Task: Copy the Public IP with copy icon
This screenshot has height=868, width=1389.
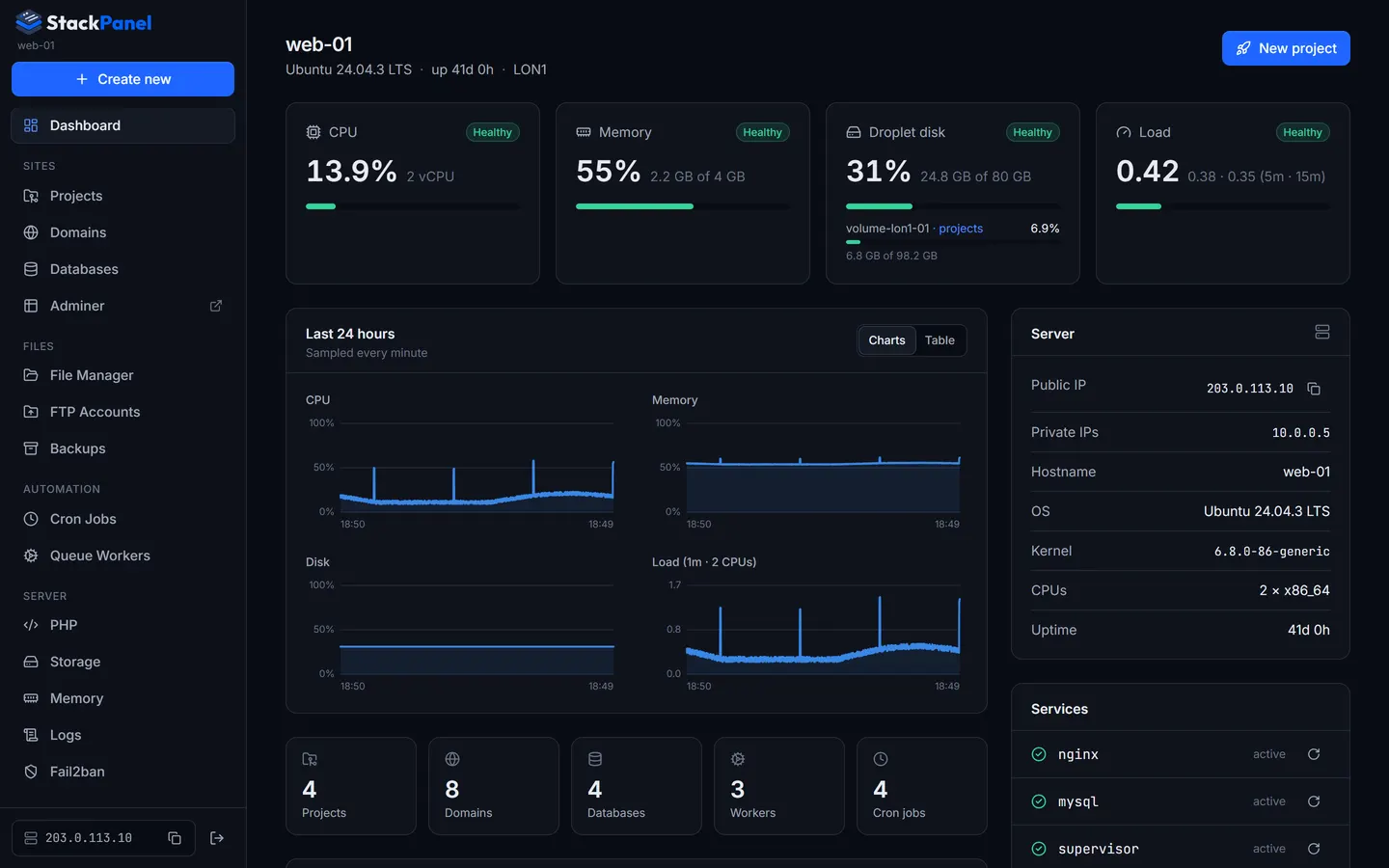Action: (1314, 389)
